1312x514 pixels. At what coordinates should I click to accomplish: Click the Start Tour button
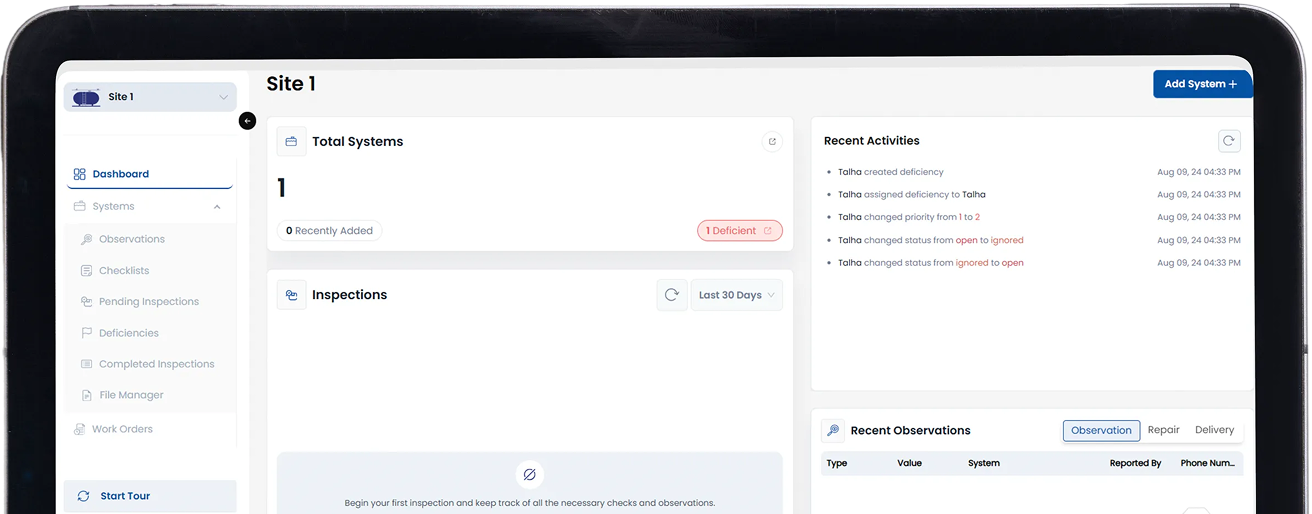150,496
